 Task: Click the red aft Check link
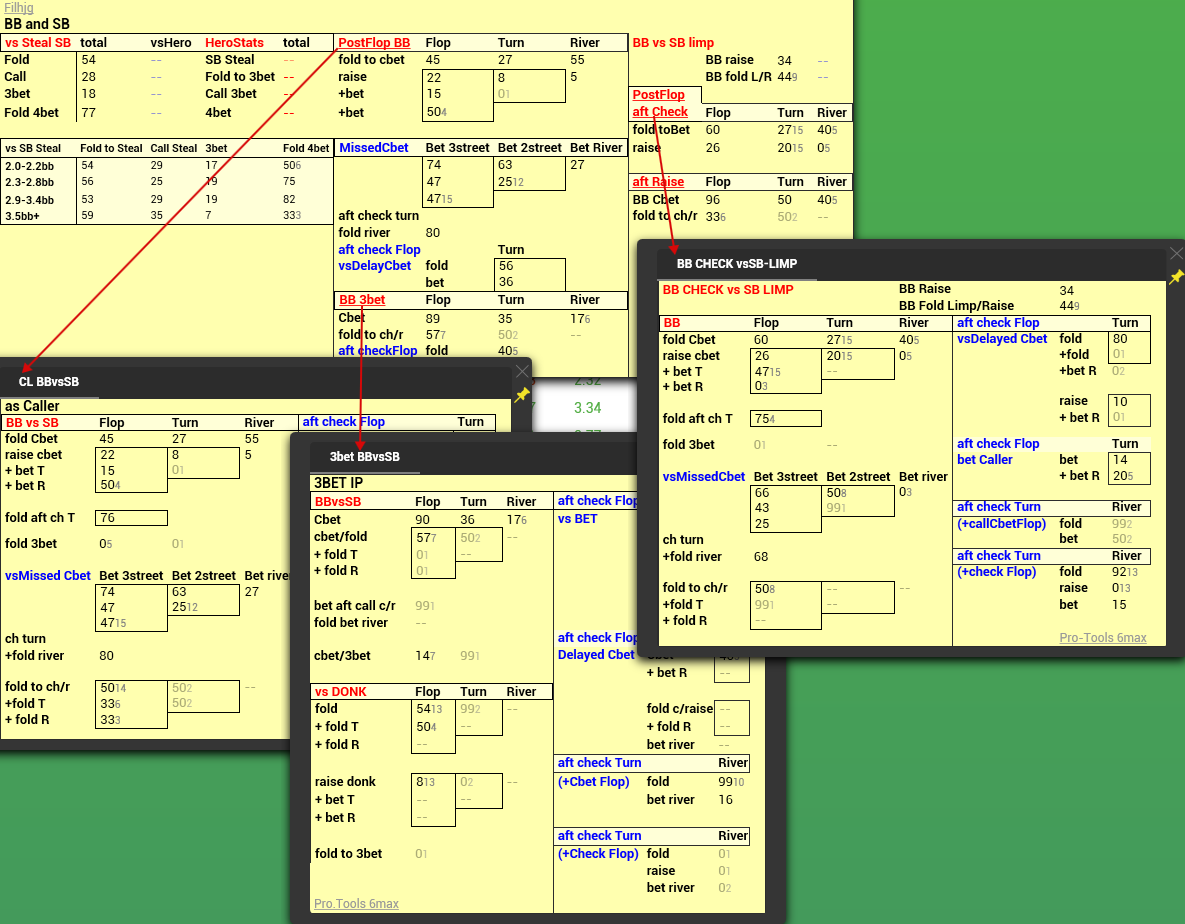pyautogui.click(x=660, y=113)
